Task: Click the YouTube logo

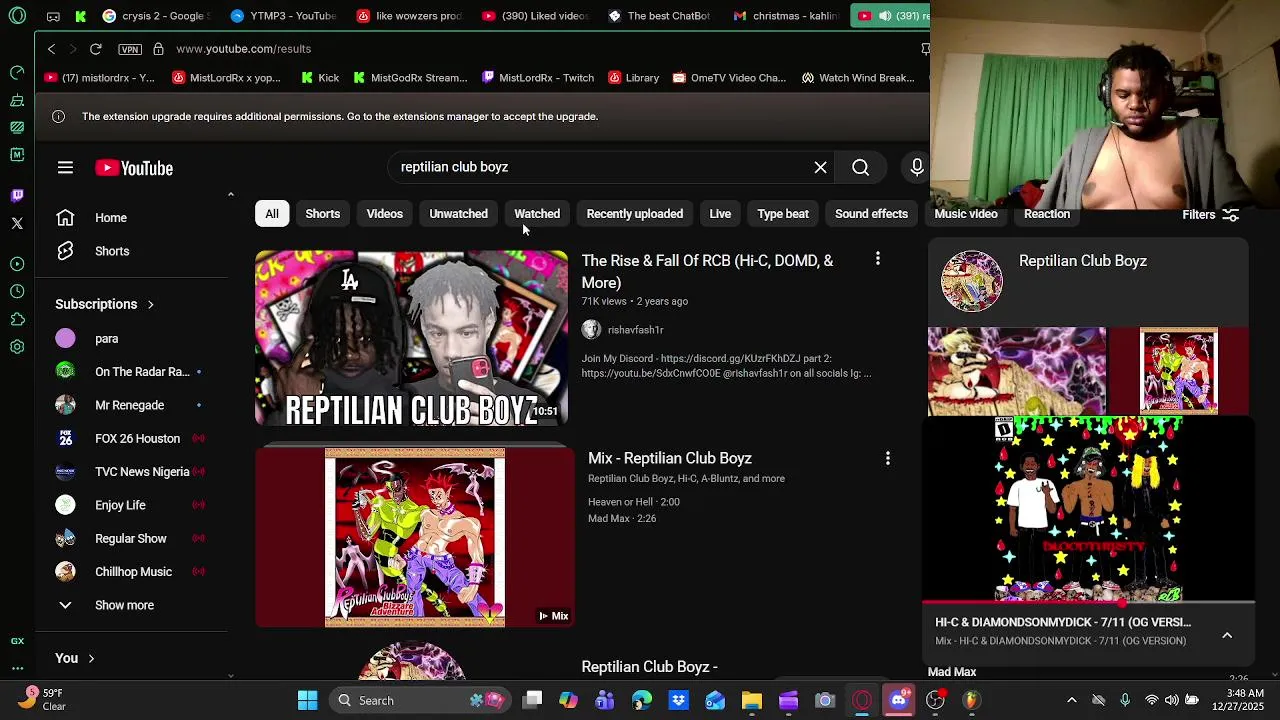Action: point(134,168)
